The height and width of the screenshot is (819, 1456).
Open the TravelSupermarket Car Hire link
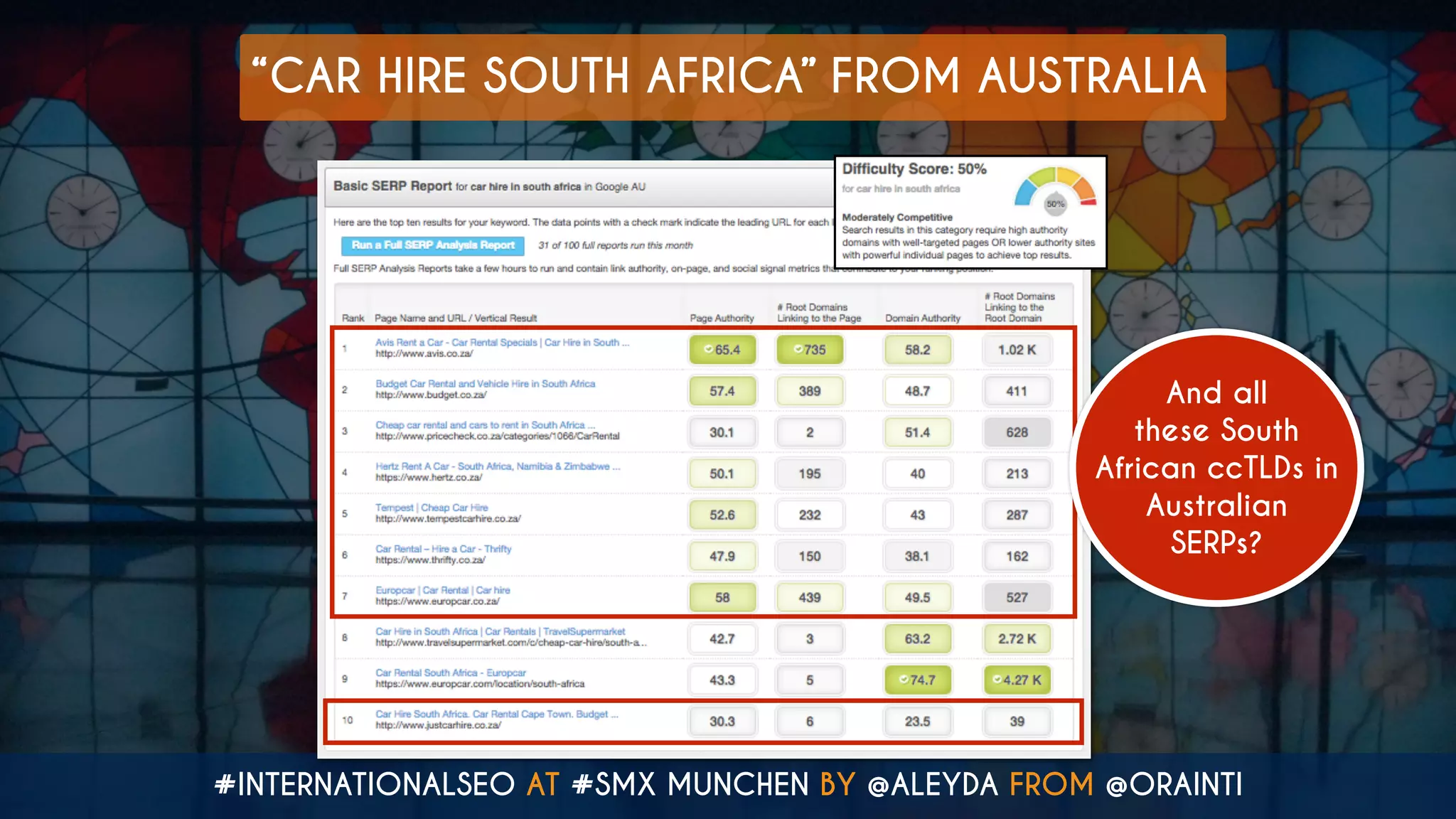click(x=500, y=631)
